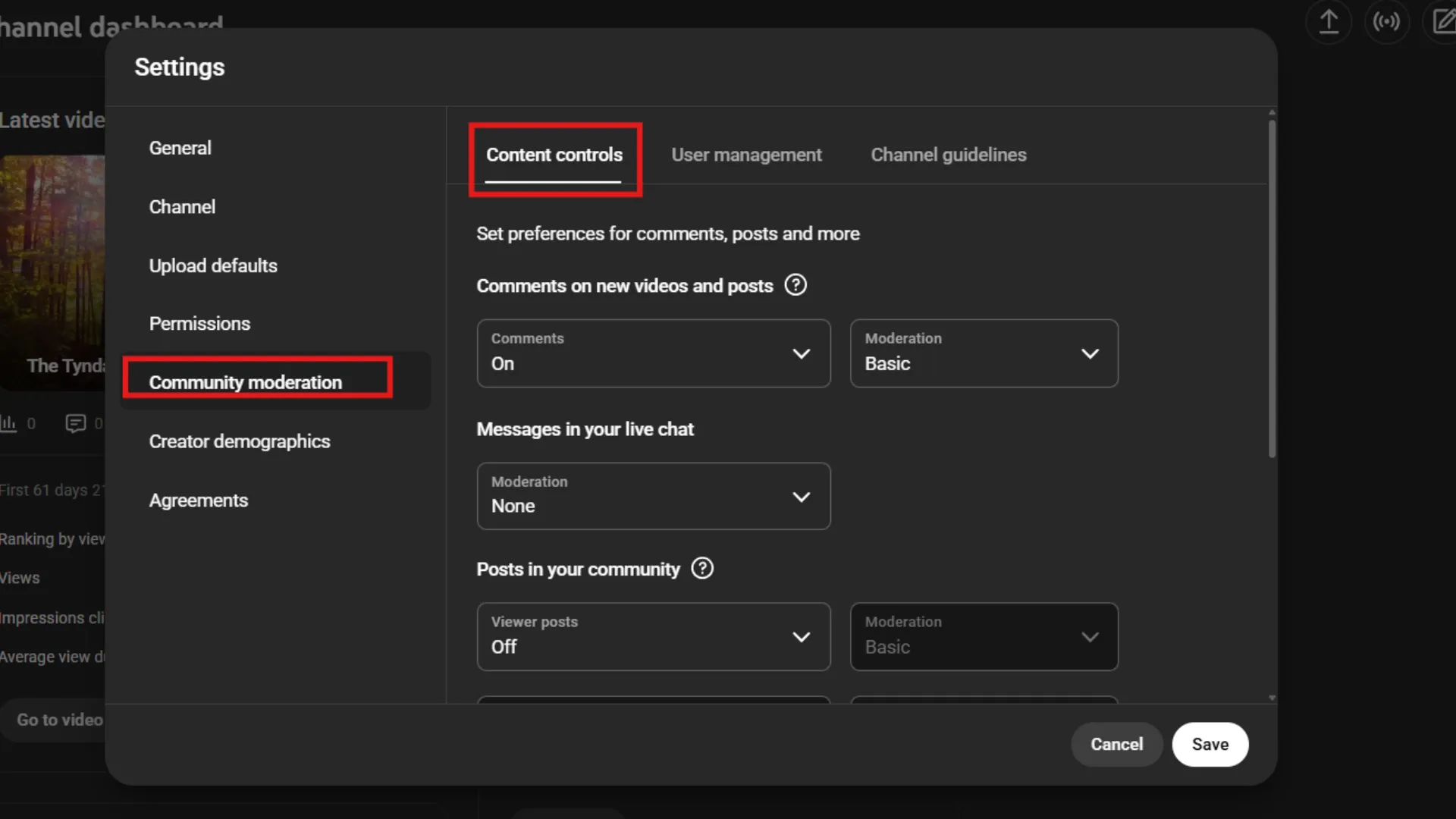The image size is (1456, 819).
Task: Expand the Comments On dropdown
Action: click(802, 353)
